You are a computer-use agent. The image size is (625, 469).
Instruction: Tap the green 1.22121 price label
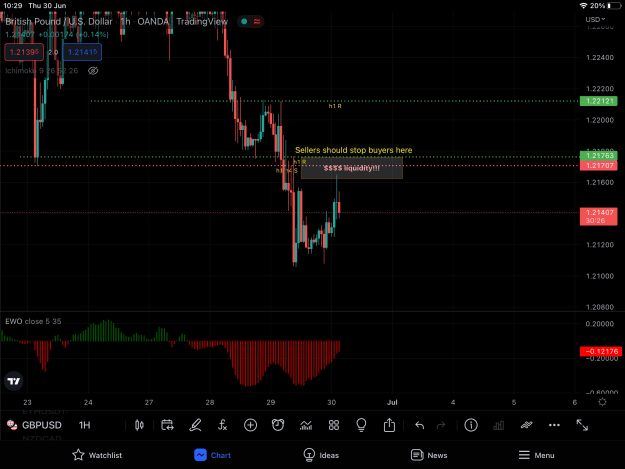point(599,101)
